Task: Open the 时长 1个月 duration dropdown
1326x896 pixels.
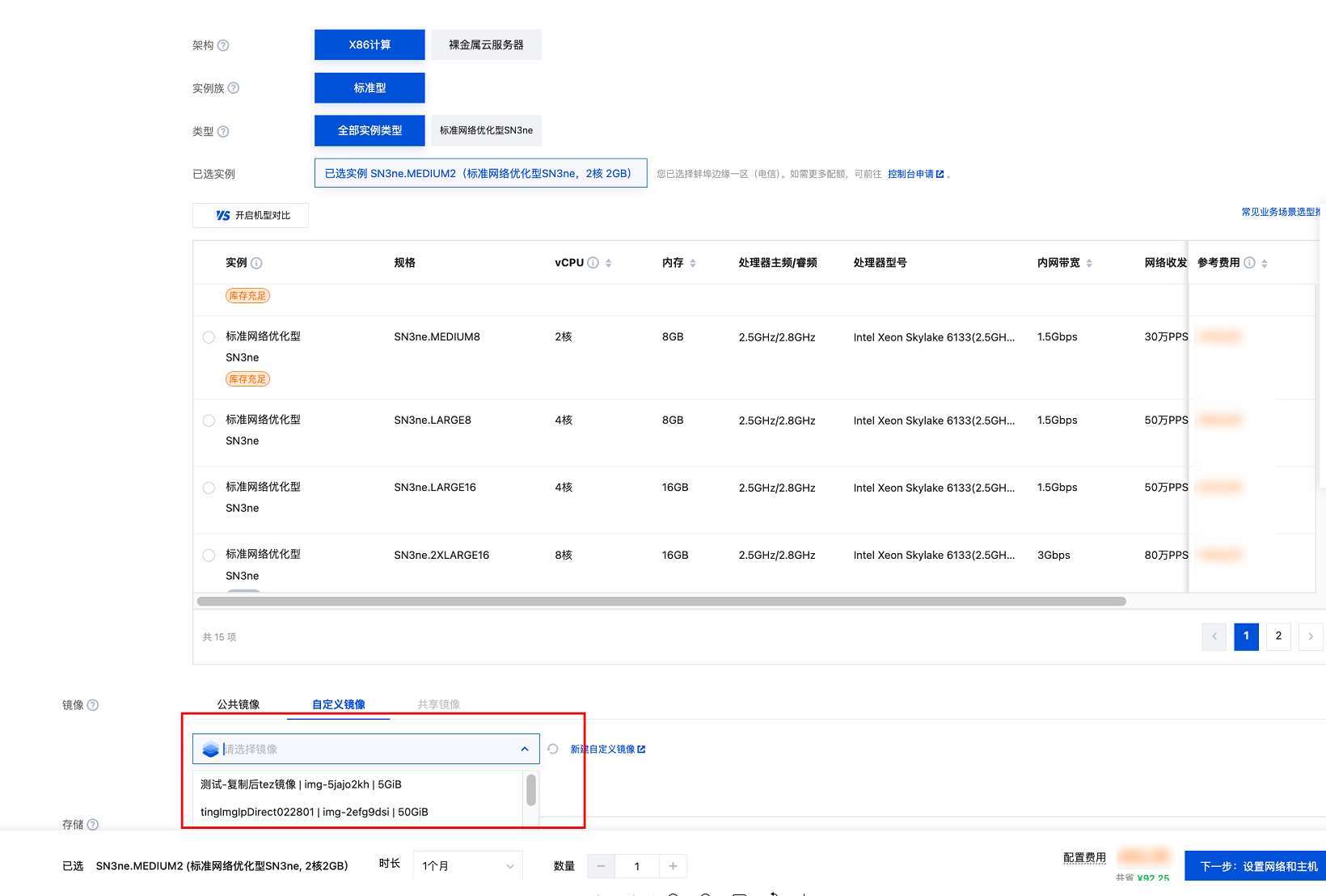Action: coord(467,866)
